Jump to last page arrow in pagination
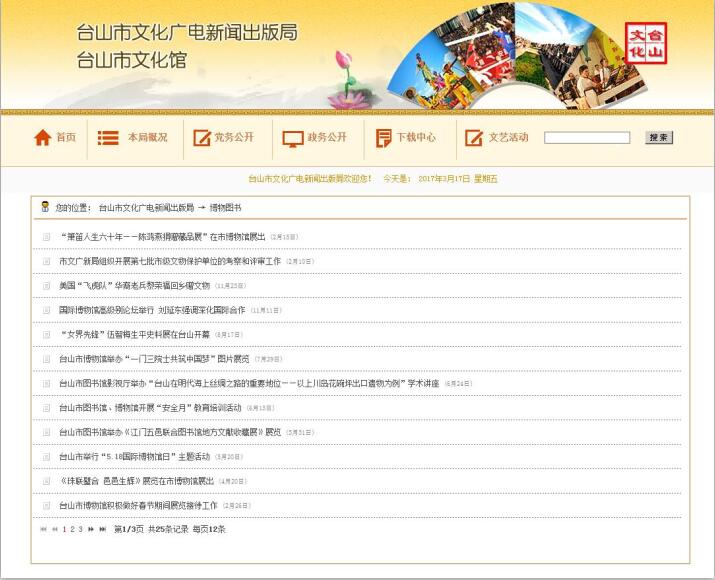Viewport: 715px width, 580px height. pyautogui.click(x=102, y=529)
